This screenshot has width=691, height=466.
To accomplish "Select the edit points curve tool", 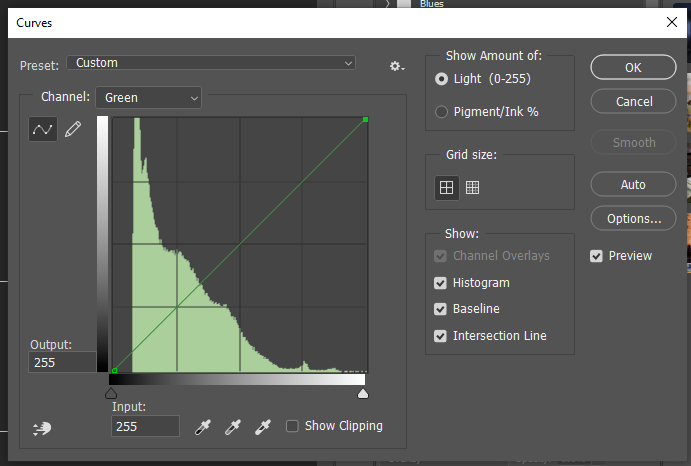I will tap(43, 129).
